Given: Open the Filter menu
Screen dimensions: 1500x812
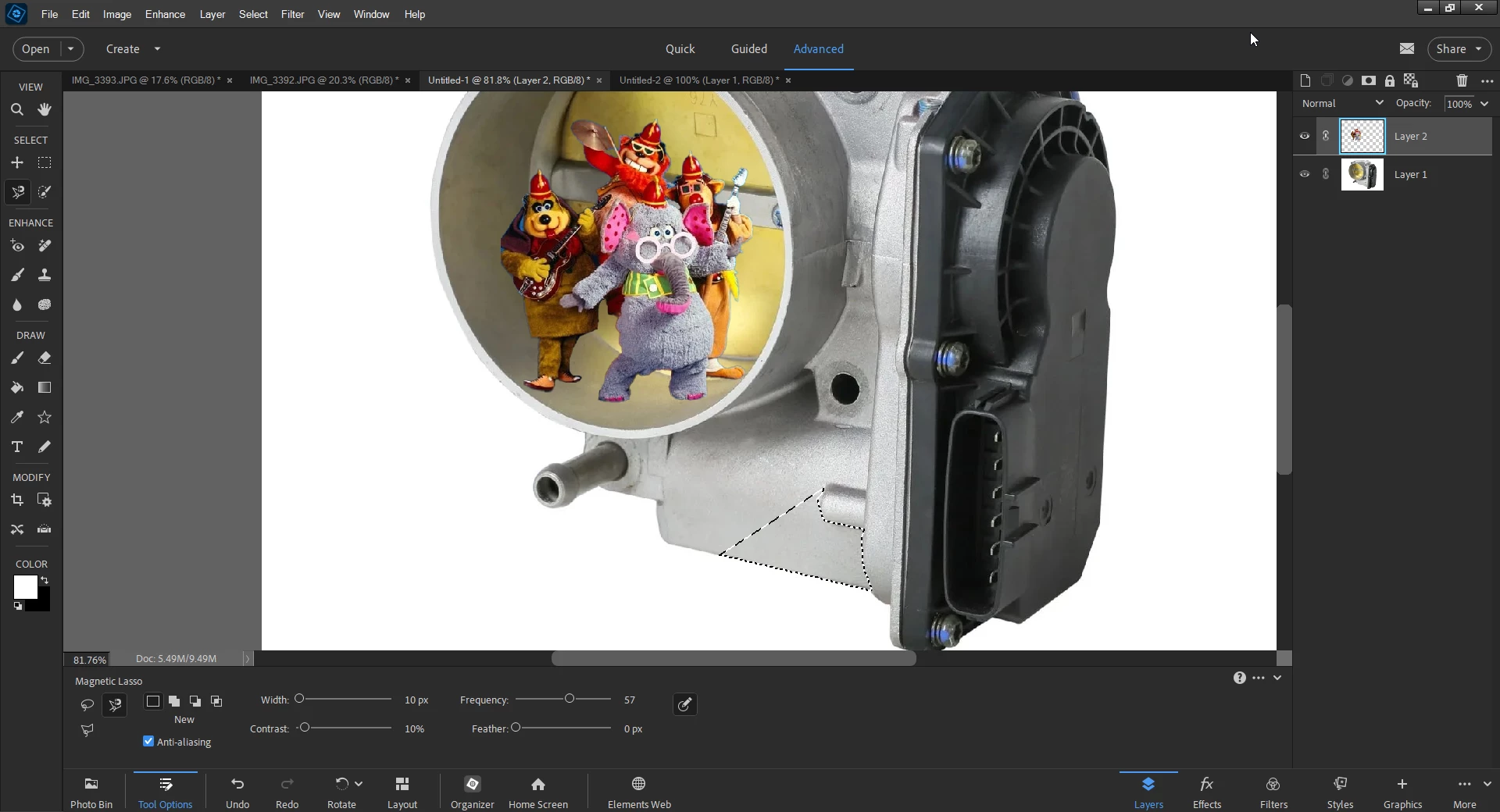Looking at the screenshot, I should (x=292, y=14).
